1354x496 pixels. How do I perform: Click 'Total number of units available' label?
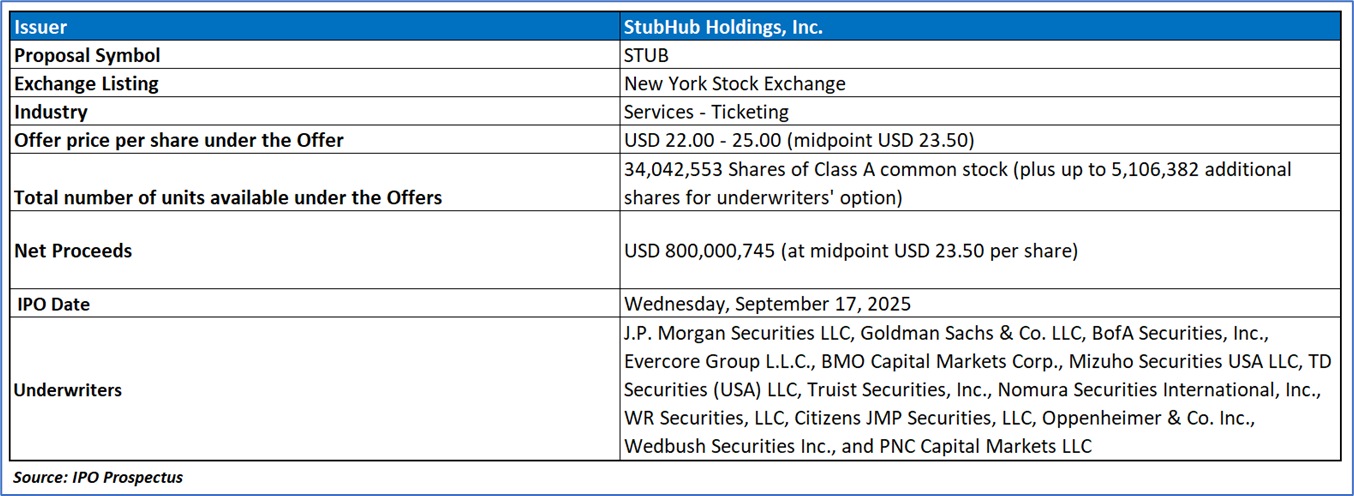pyautogui.click(x=228, y=197)
